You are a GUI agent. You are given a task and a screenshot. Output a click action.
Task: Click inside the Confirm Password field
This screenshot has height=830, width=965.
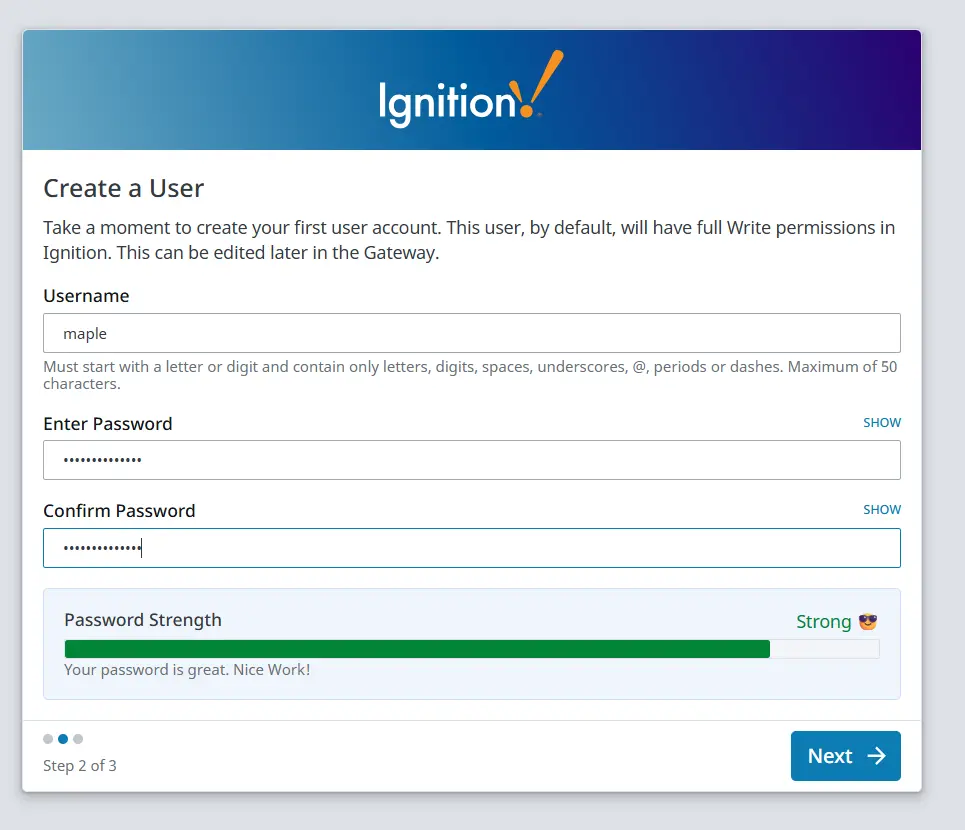[470, 548]
